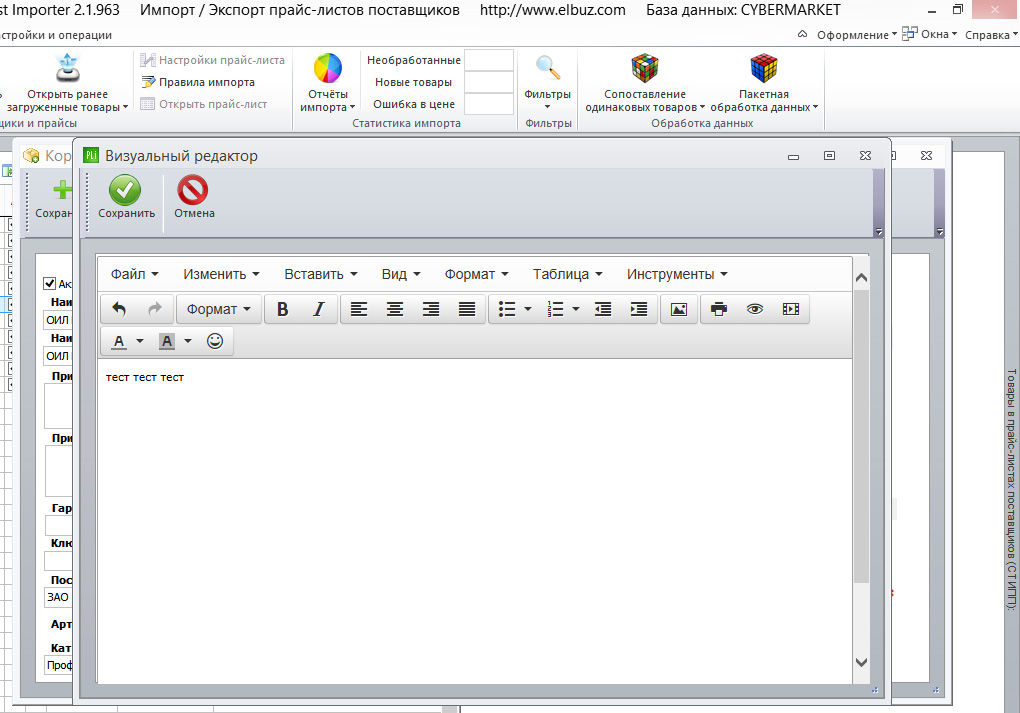The image size is (1020, 713).
Task: Redo the edit in the editor toolbar
Action: (155, 309)
